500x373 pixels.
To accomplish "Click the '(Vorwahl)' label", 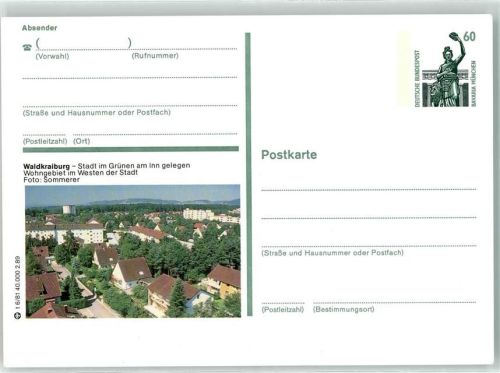I will 52,56.
